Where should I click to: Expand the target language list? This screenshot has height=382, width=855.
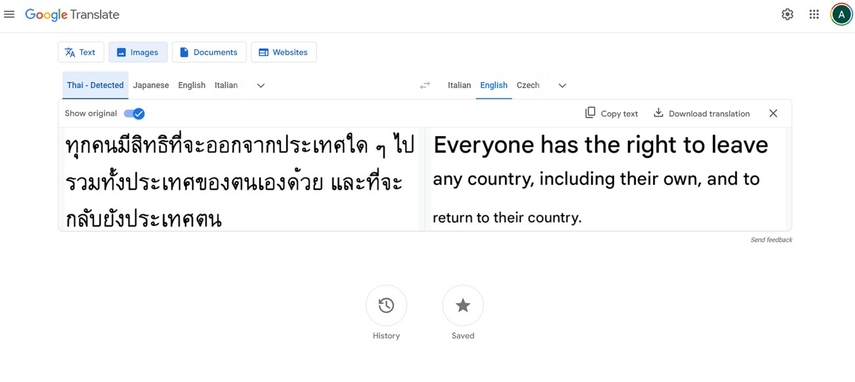[562, 86]
